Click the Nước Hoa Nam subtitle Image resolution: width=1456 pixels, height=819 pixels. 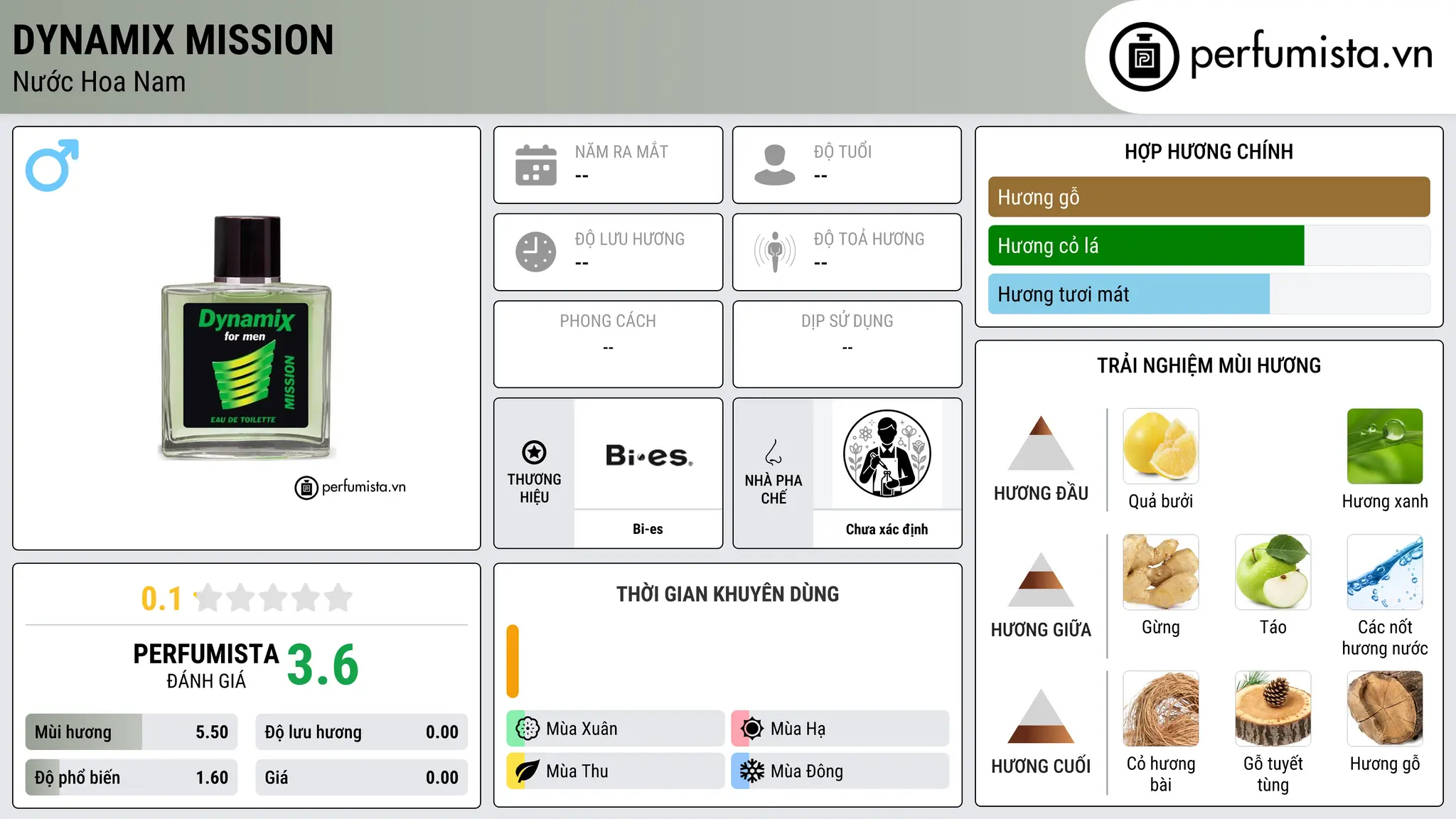(x=99, y=82)
